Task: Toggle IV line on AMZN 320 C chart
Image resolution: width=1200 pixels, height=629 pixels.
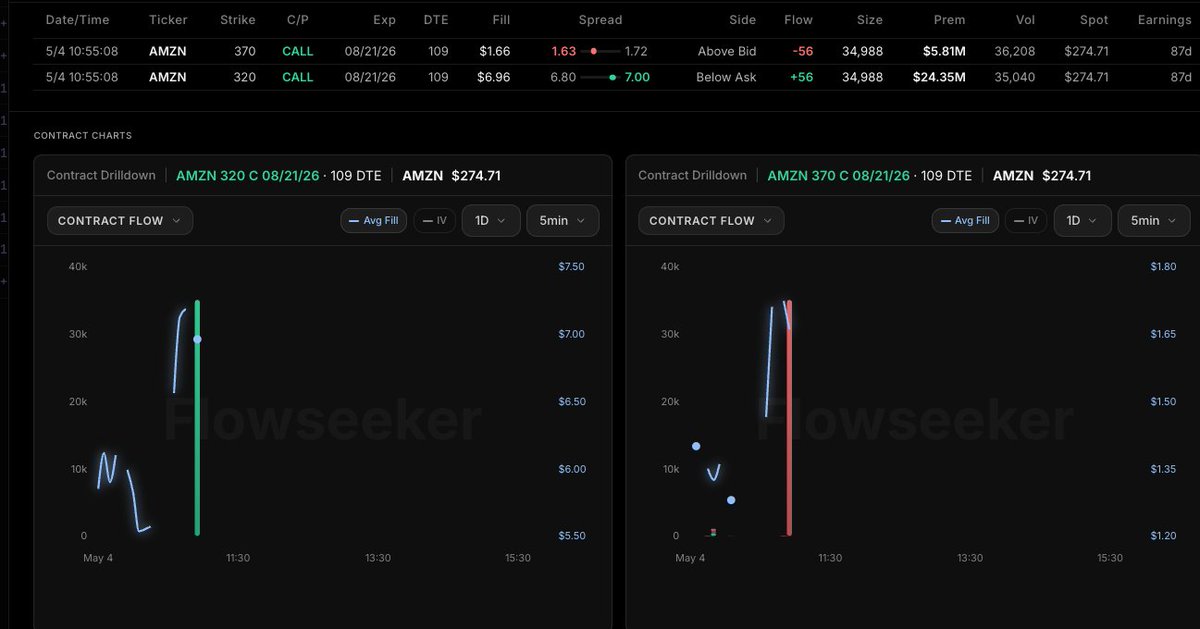Action: [x=435, y=221]
